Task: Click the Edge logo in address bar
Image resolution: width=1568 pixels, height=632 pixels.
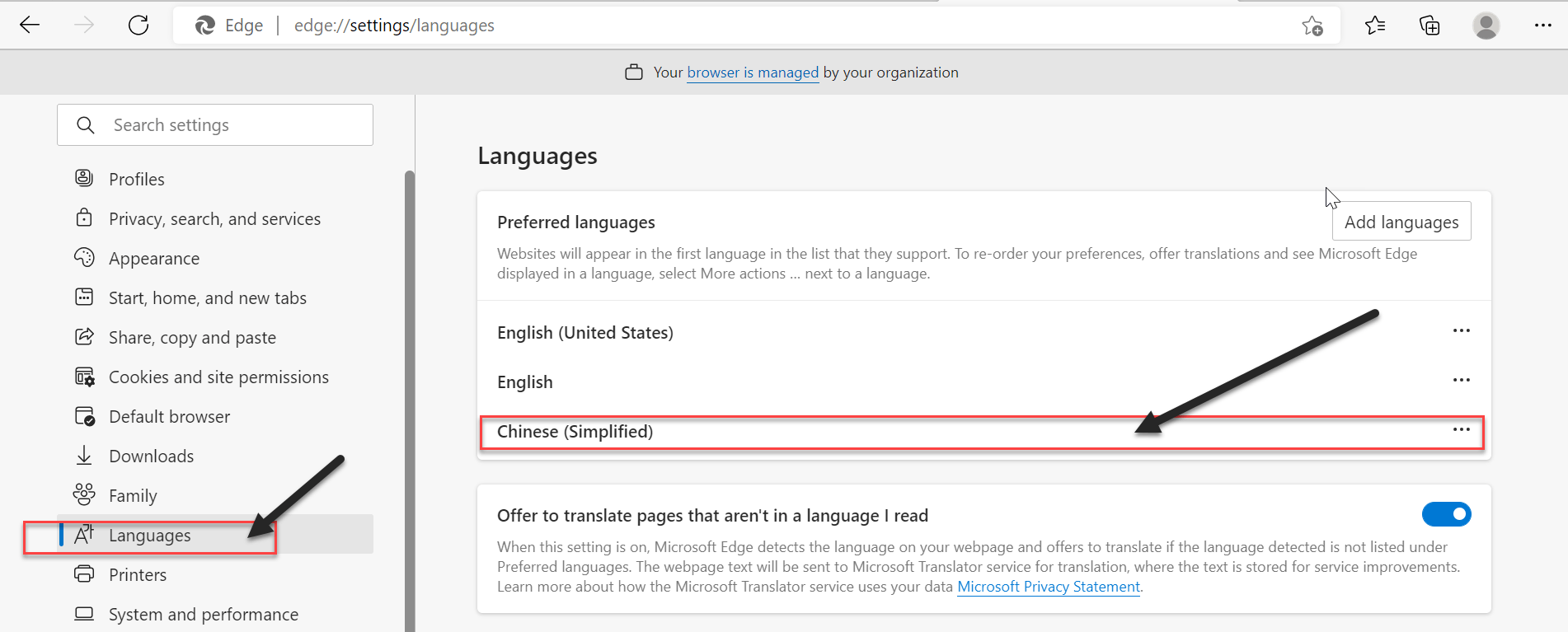Action: click(204, 26)
